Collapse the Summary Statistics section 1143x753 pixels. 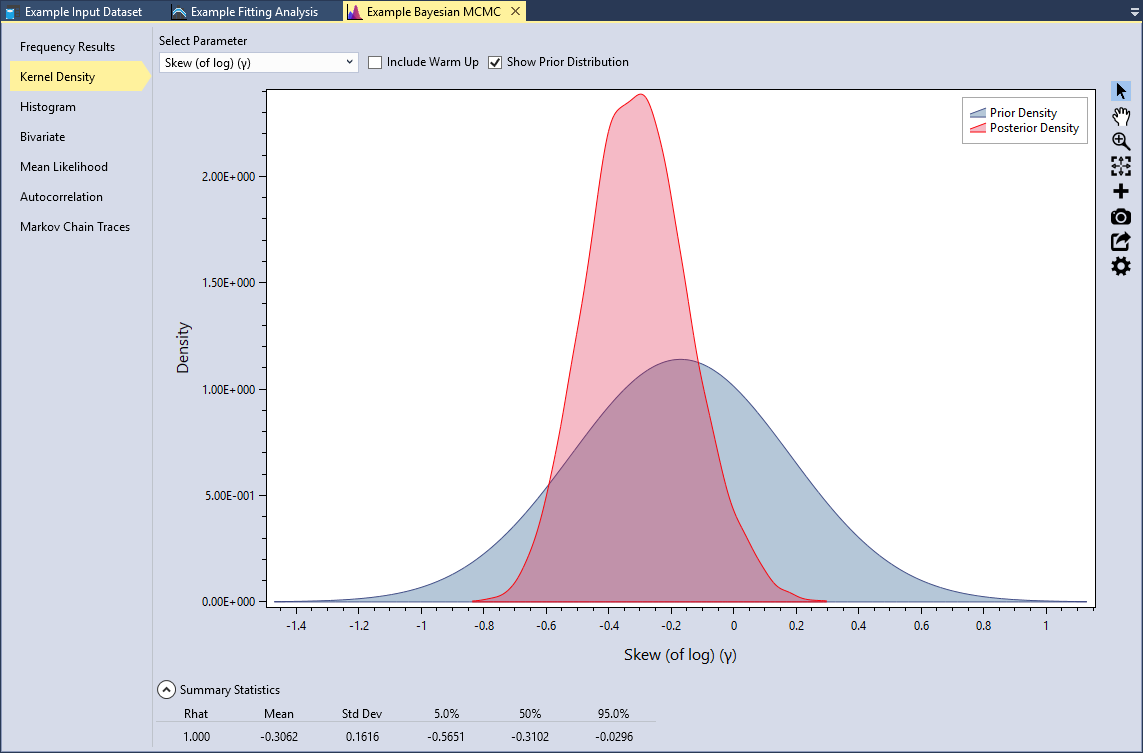(x=166, y=689)
